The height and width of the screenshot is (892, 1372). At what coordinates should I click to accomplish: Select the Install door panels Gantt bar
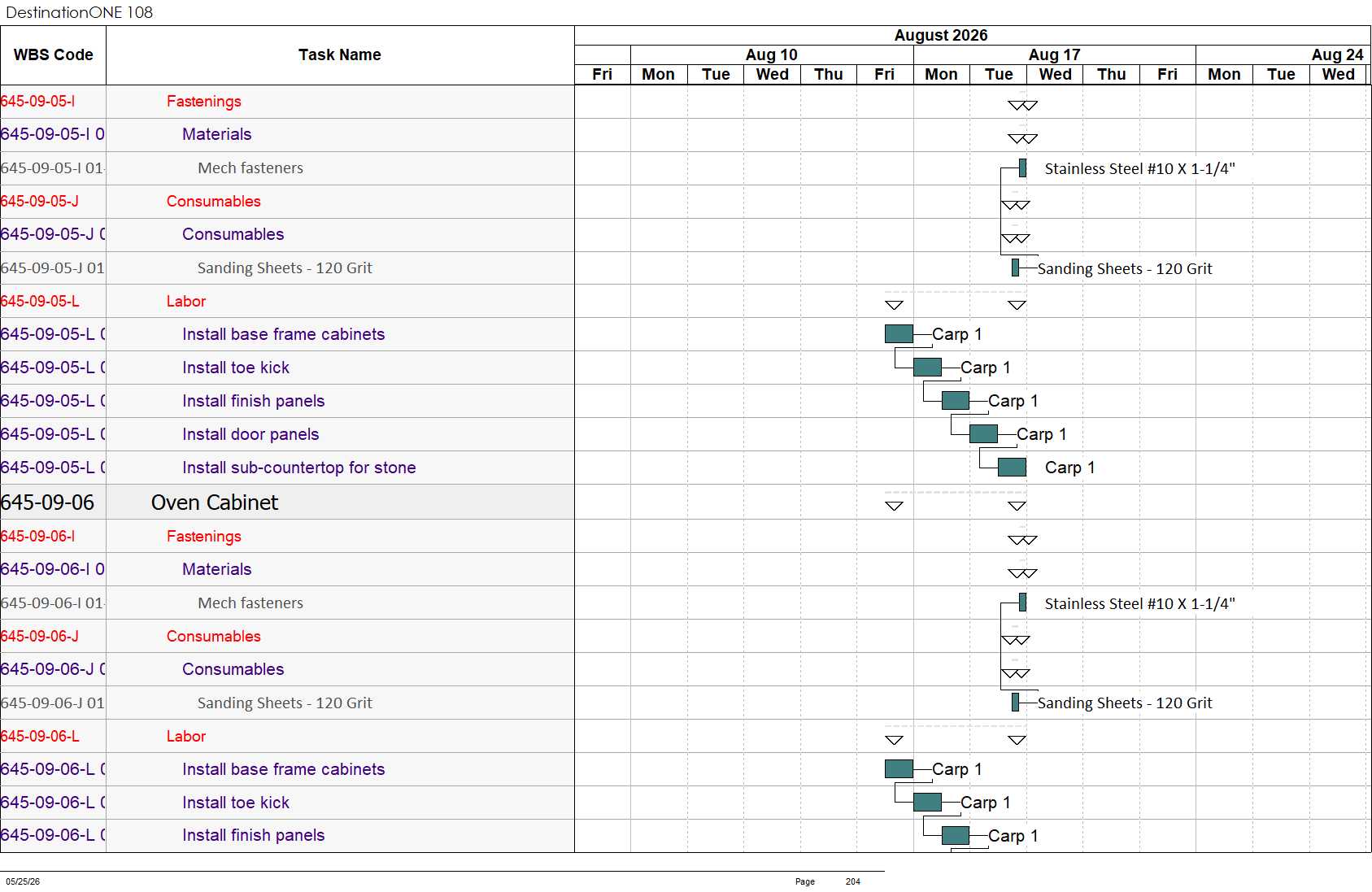[983, 434]
